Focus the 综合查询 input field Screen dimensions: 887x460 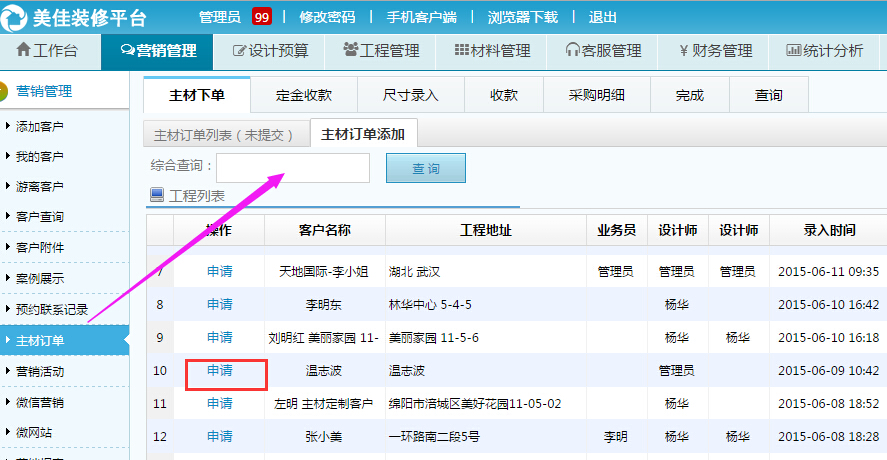tap(293, 169)
